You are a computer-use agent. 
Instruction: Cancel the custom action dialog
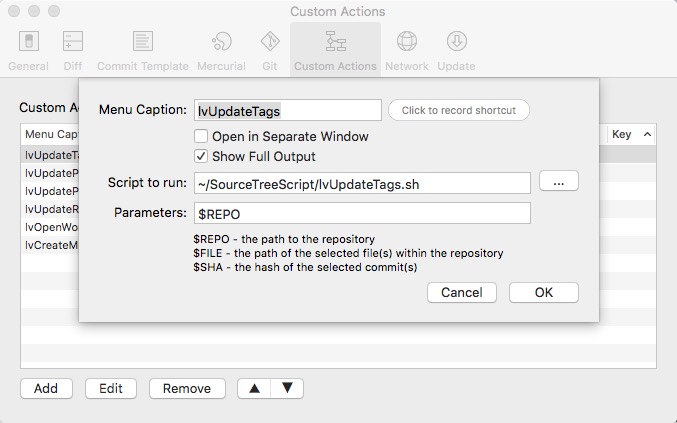click(x=461, y=292)
